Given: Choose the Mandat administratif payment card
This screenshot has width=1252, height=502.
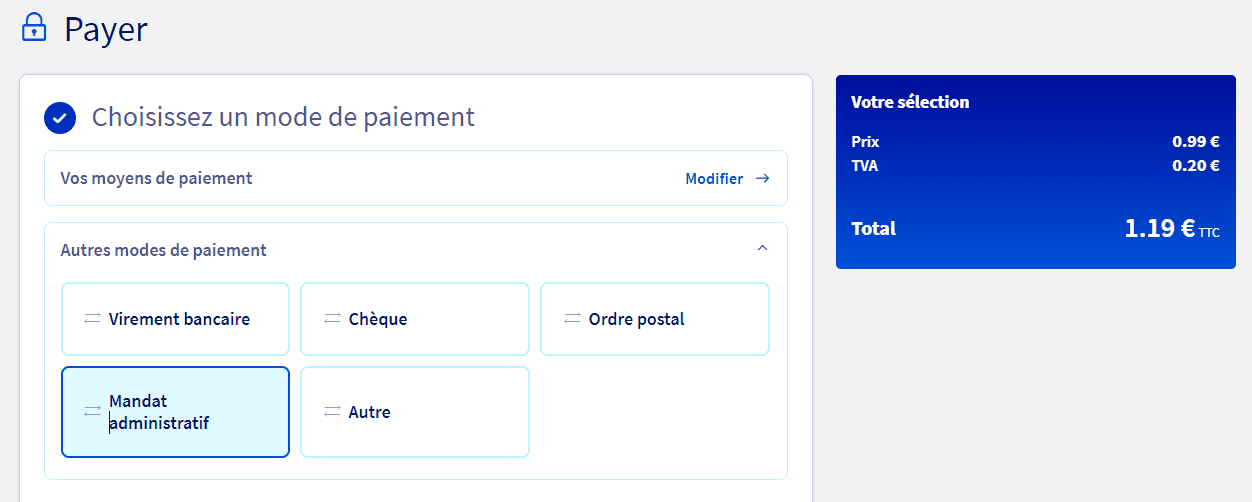Looking at the screenshot, I should (175, 412).
